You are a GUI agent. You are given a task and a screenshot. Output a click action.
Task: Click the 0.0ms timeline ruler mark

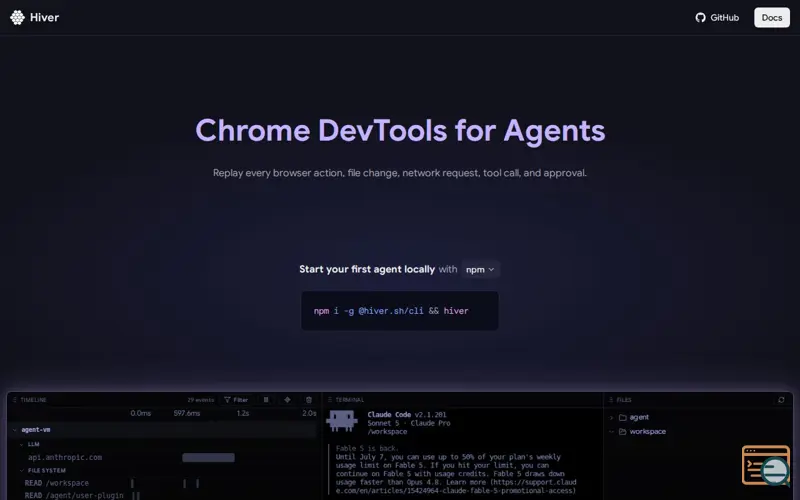point(141,413)
